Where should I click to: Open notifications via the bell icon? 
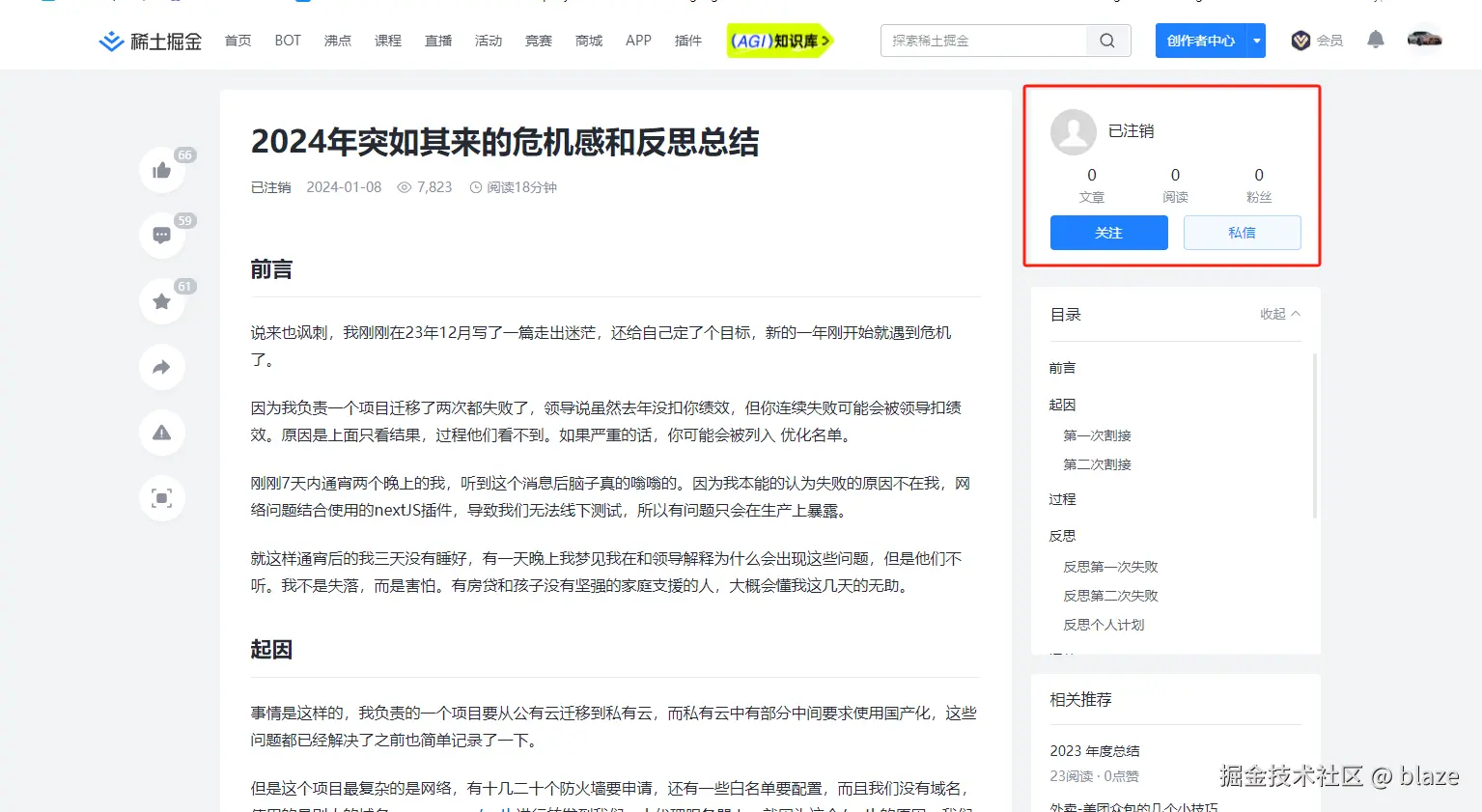pos(1375,40)
